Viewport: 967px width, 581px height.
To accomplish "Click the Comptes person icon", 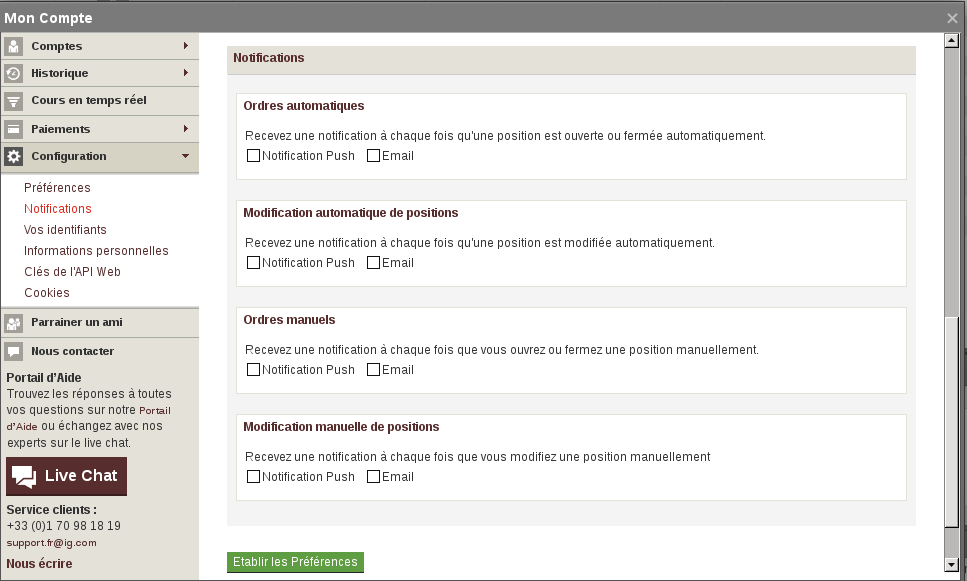I will pos(14,46).
